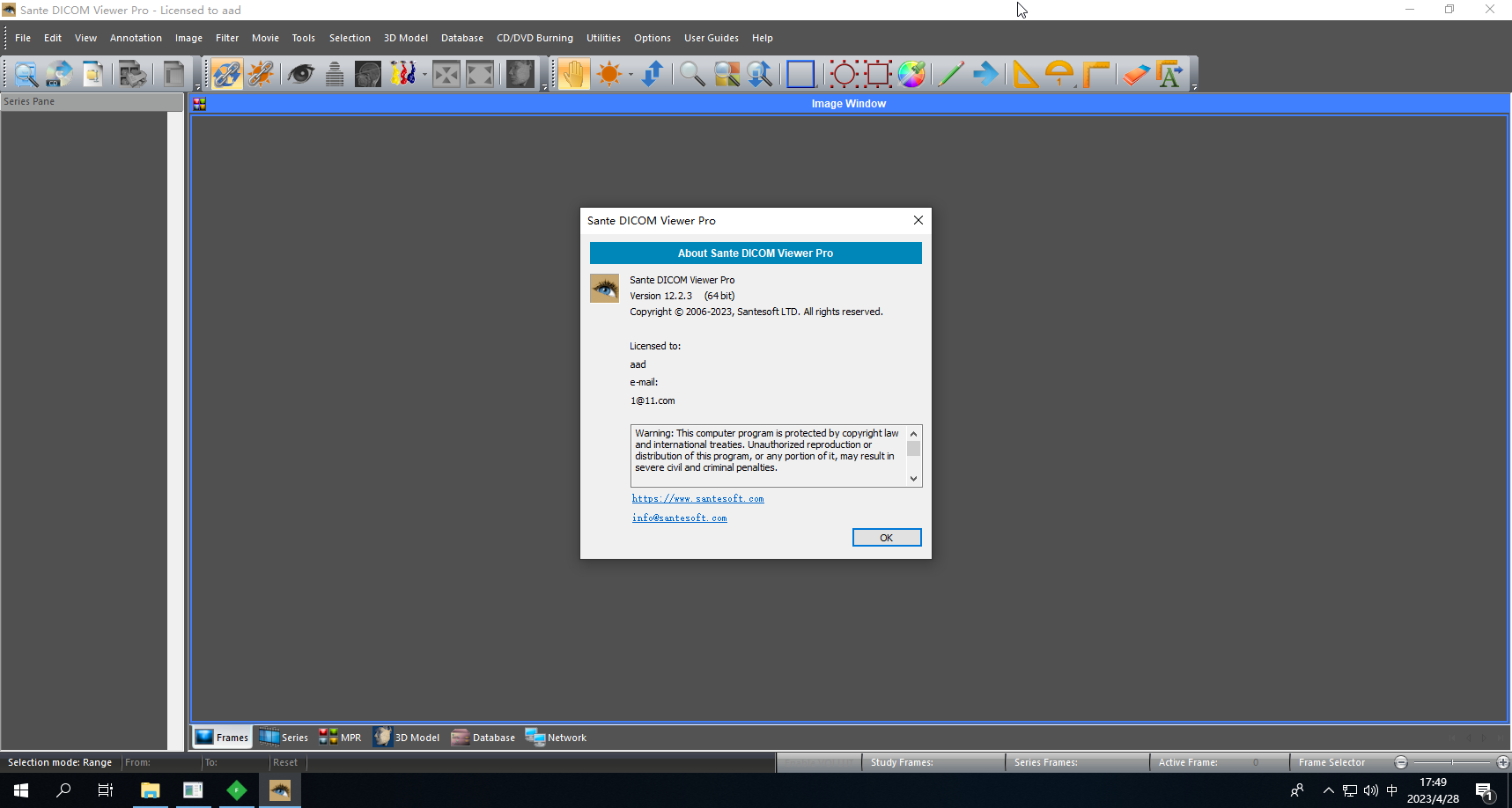Click the info@santesoft.com email link

point(680,518)
